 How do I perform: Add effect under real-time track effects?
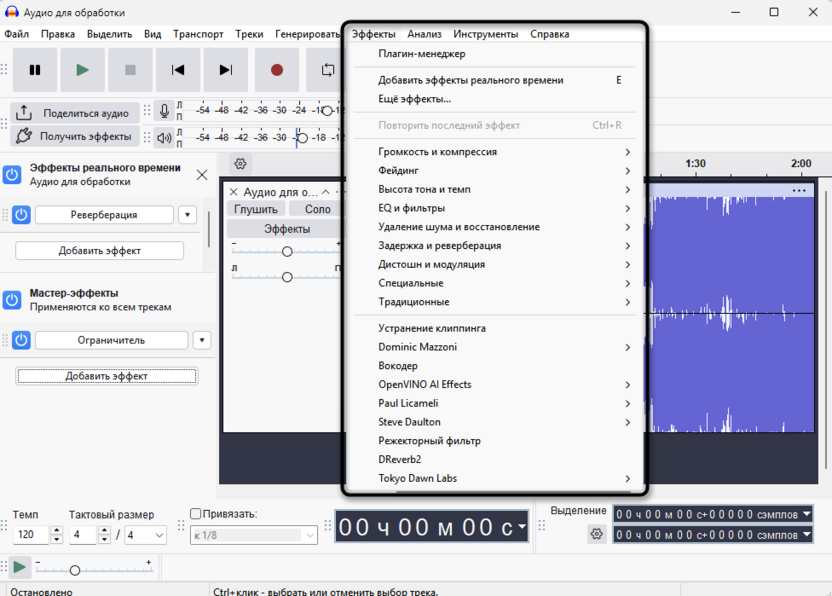[100, 251]
